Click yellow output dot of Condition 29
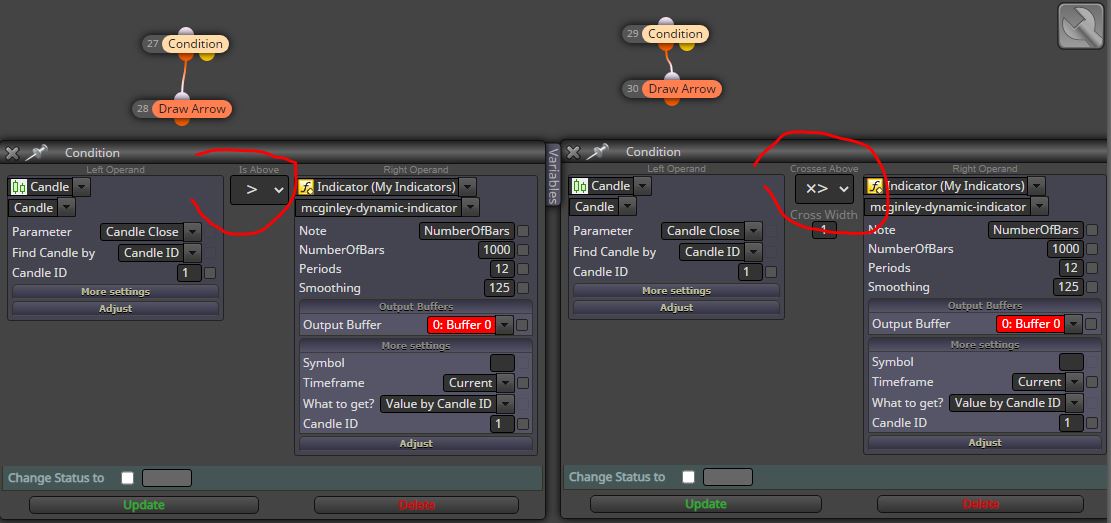1111x523 pixels. click(687, 45)
